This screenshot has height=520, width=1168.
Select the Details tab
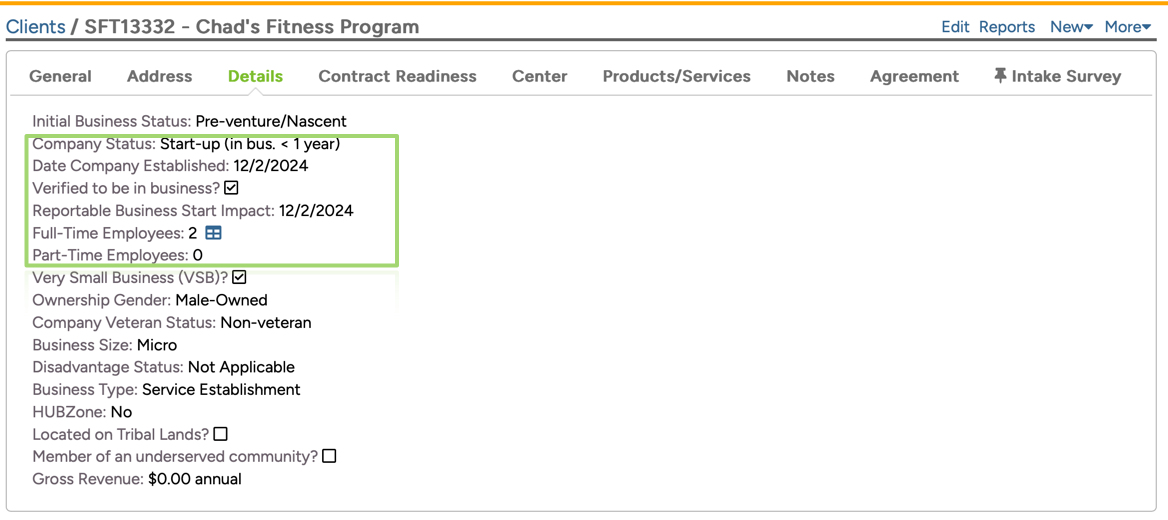click(x=255, y=76)
